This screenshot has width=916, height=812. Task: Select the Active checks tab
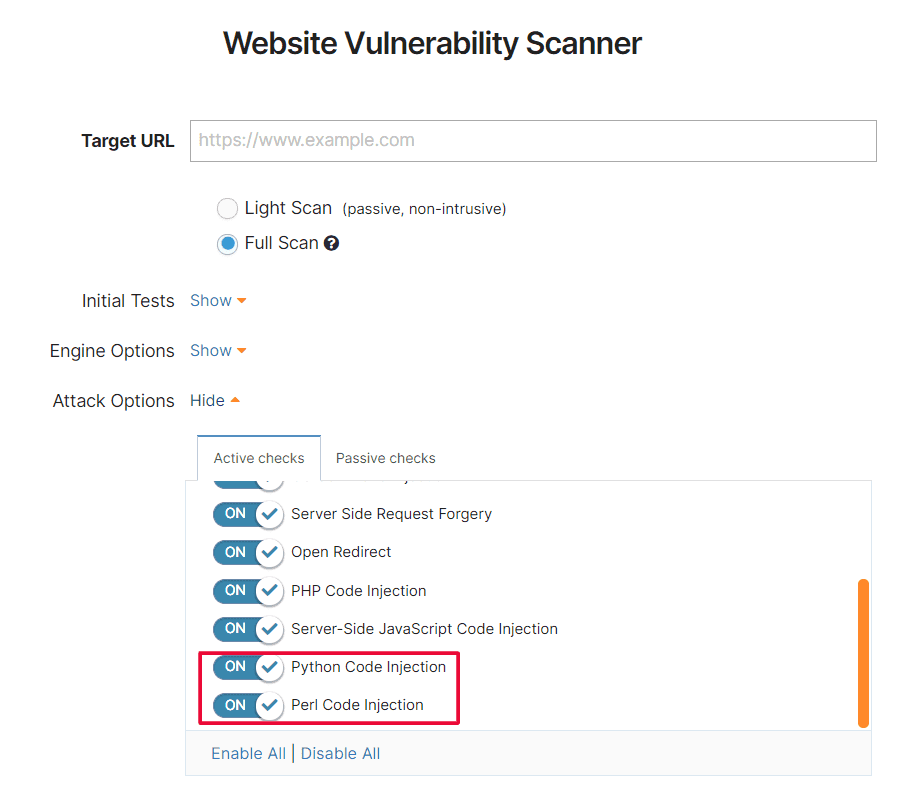[258, 457]
